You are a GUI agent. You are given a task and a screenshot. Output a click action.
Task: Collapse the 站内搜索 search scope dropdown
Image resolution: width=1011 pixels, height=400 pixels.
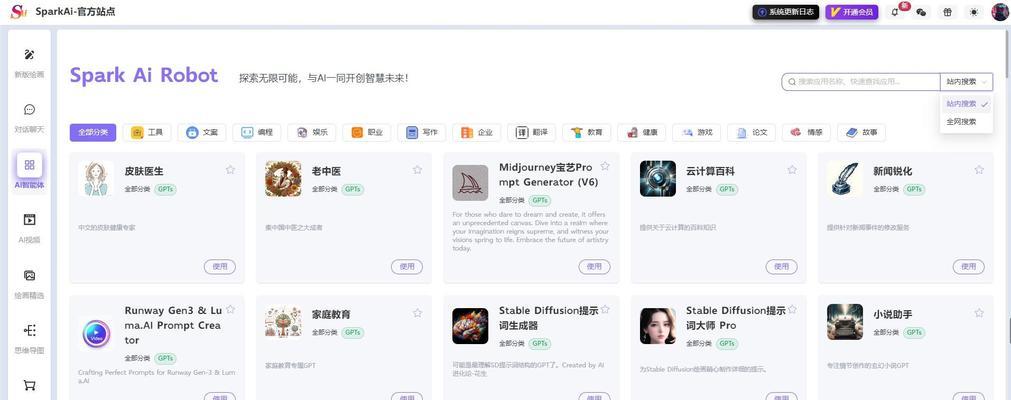[x=967, y=82]
